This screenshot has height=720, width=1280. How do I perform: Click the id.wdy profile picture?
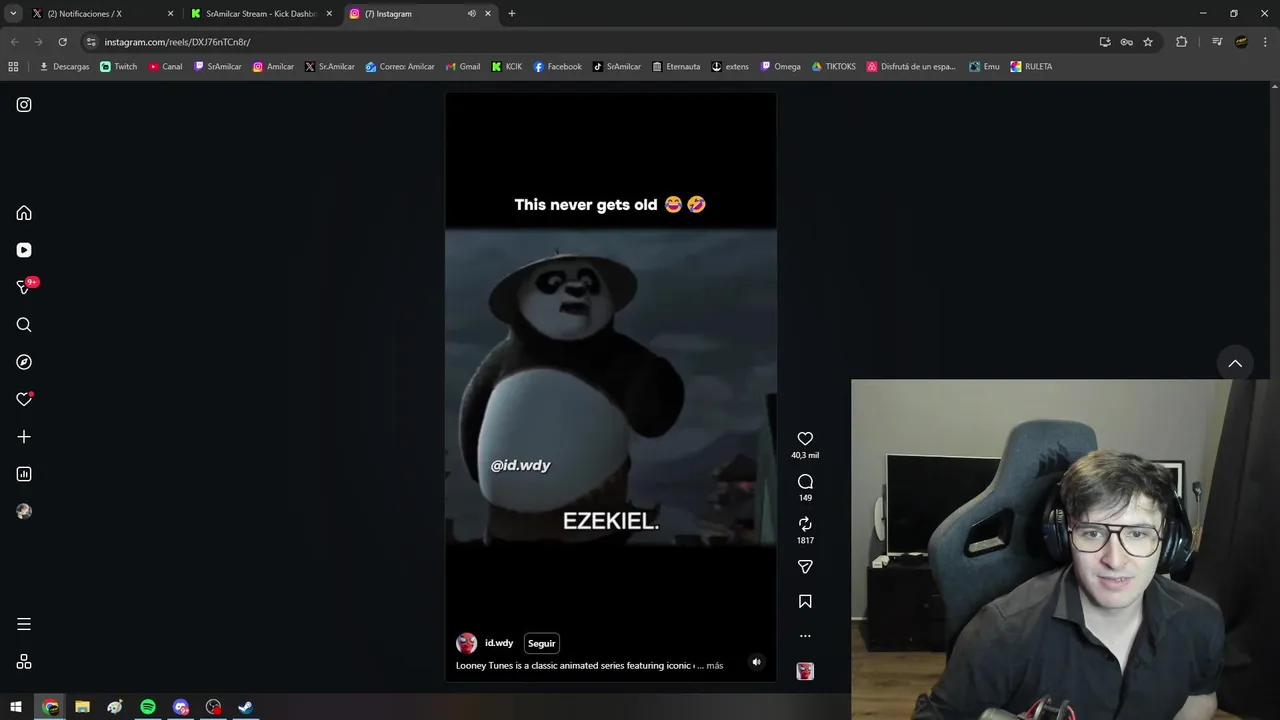(x=466, y=643)
